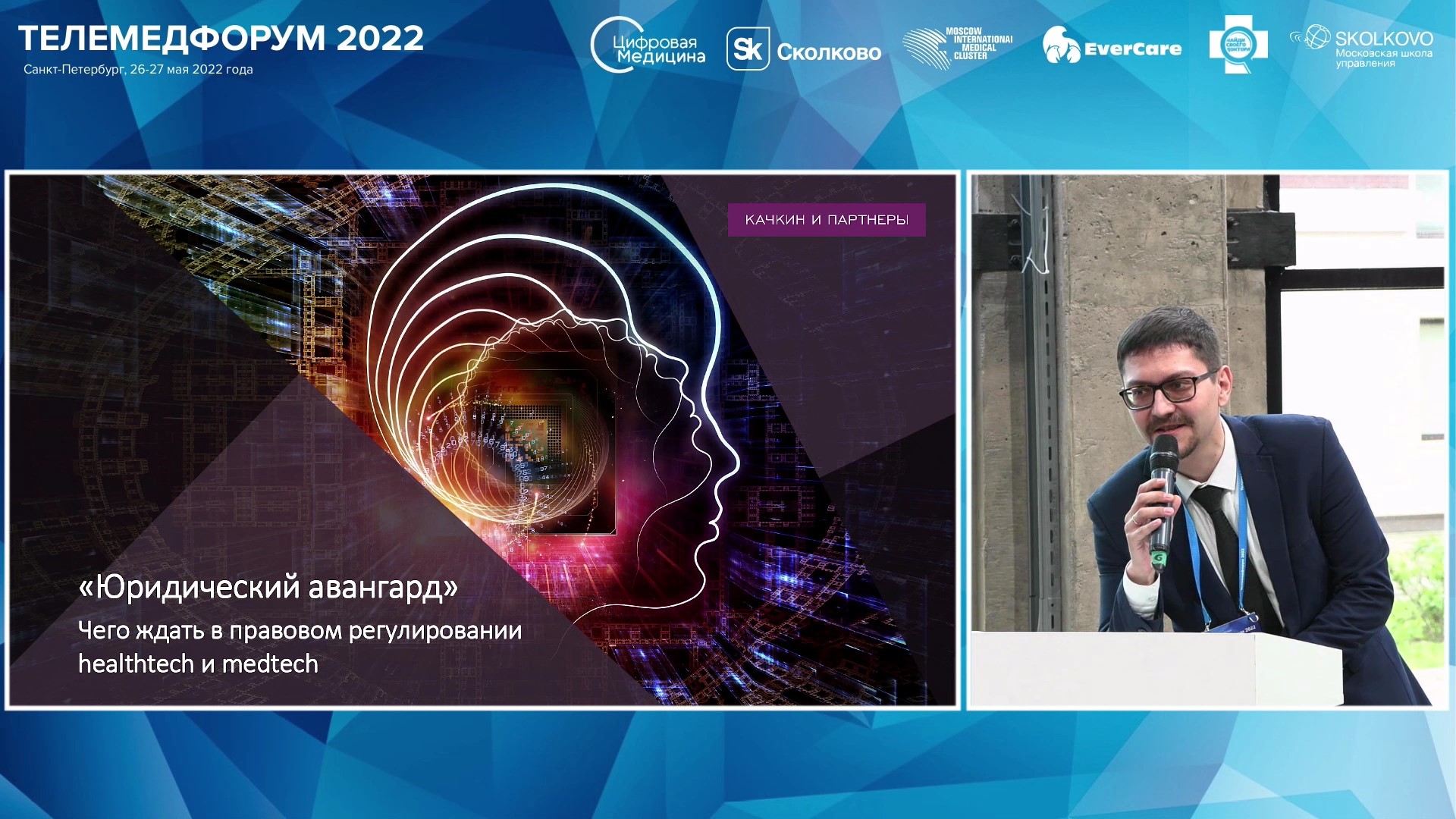Viewport: 1456px width, 819px height.
Task: Click the speaker's blue lanyard badge
Action: tap(1236, 625)
